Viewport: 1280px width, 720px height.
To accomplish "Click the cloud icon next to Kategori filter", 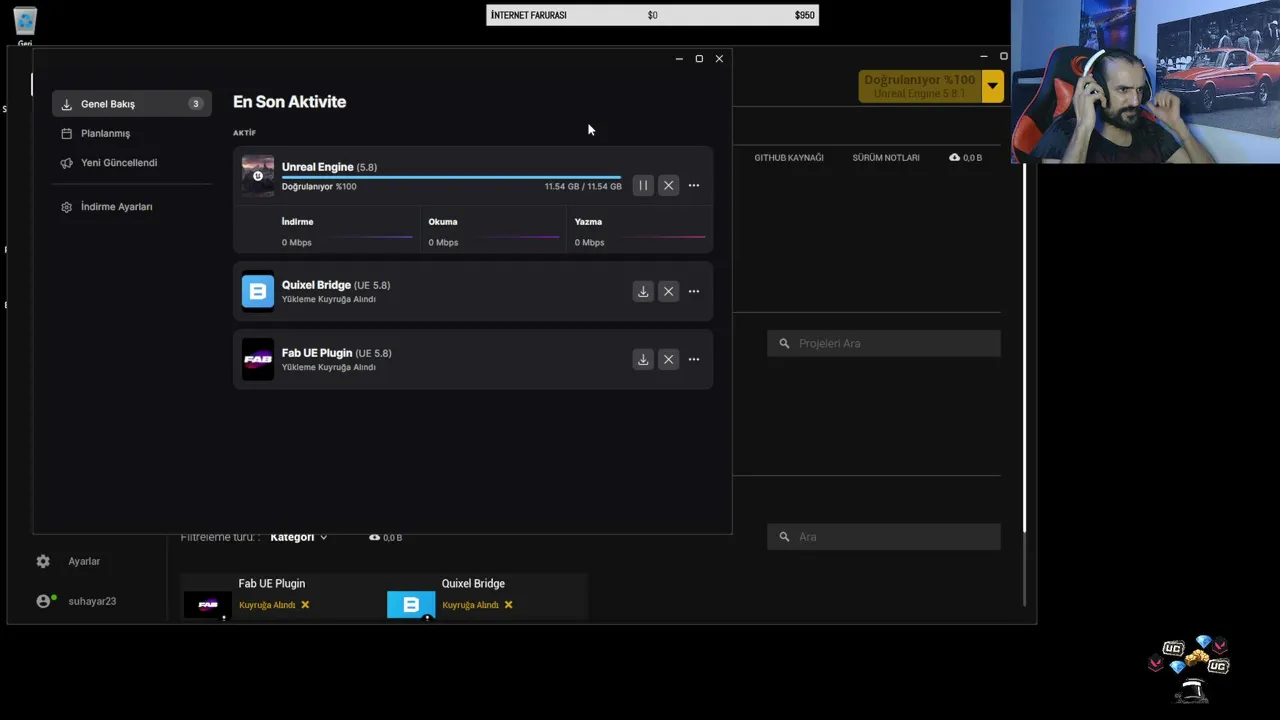I will click(374, 537).
